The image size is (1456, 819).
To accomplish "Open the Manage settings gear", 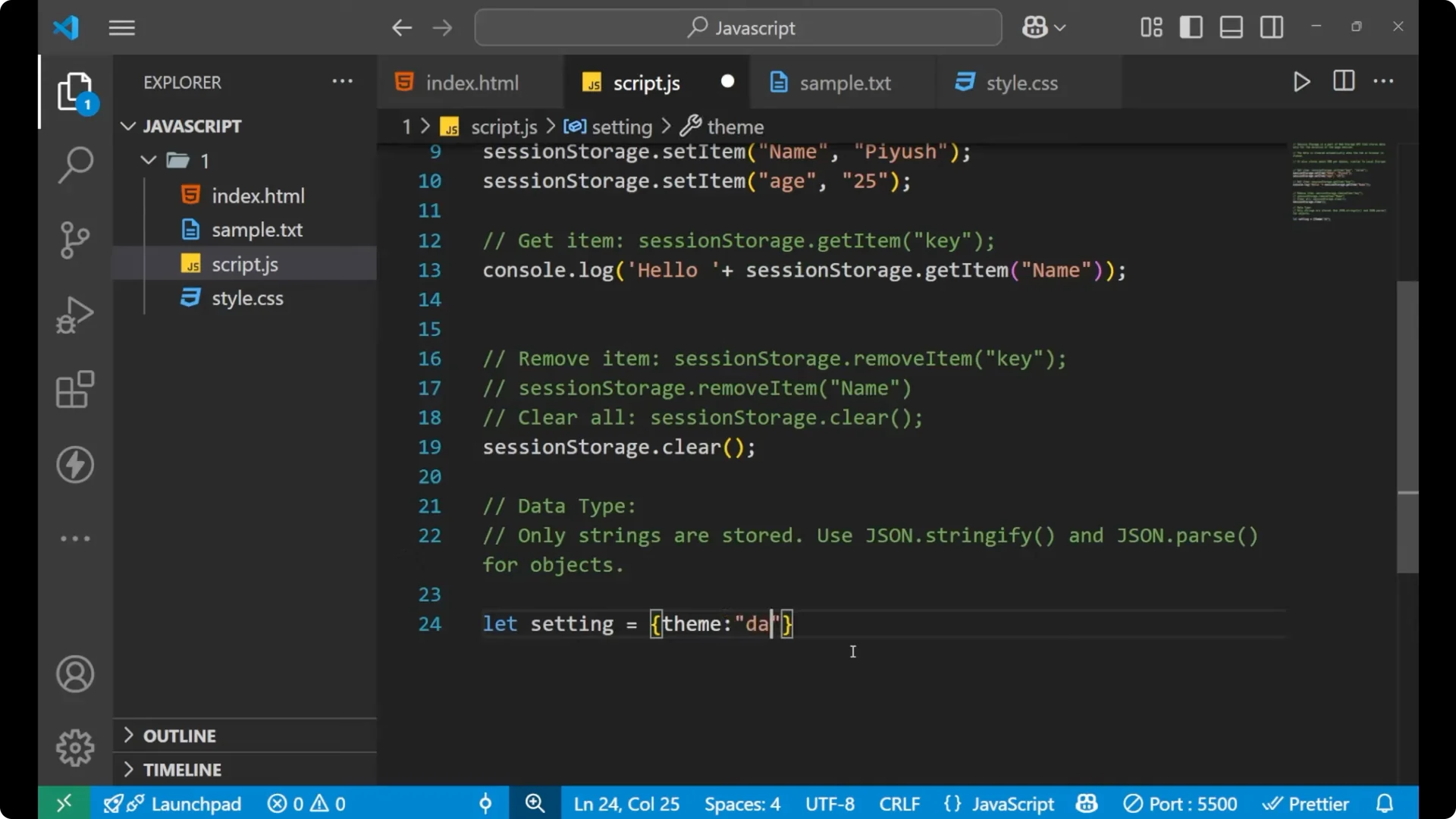I will pyautogui.click(x=74, y=747).
